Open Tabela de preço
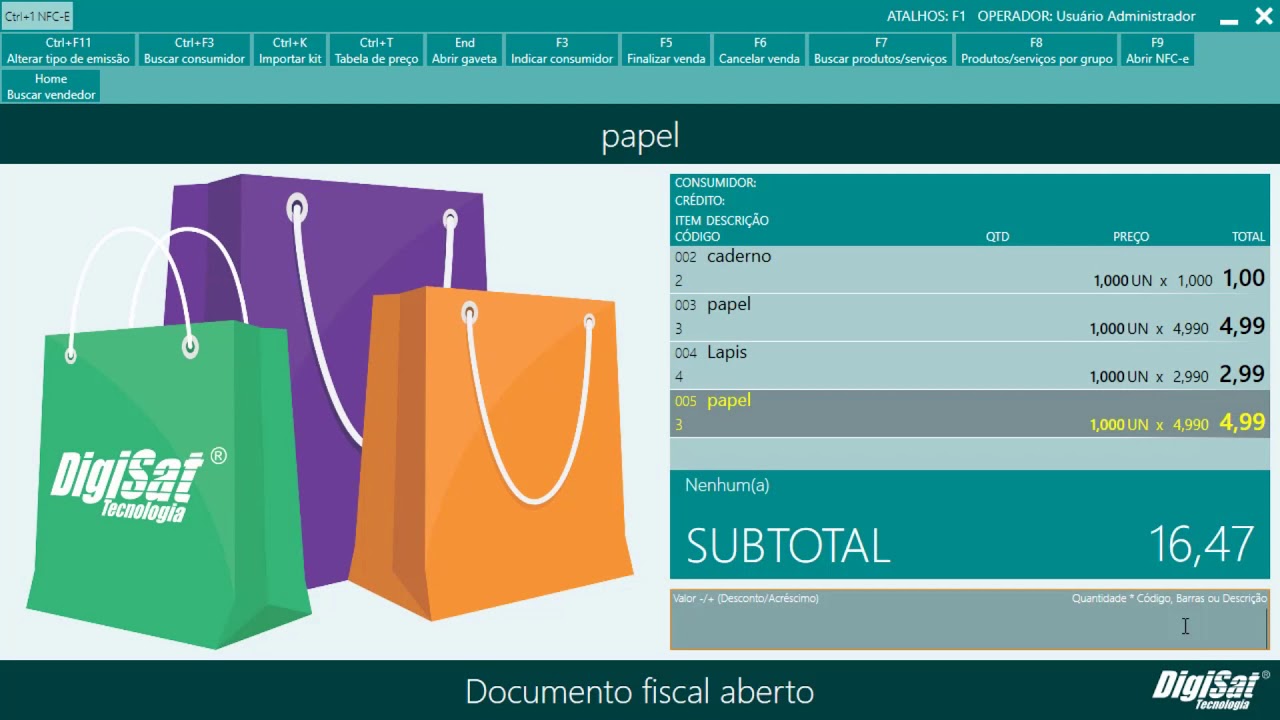Viewport: 1280px width, 720px height. [x=376, y=51]
